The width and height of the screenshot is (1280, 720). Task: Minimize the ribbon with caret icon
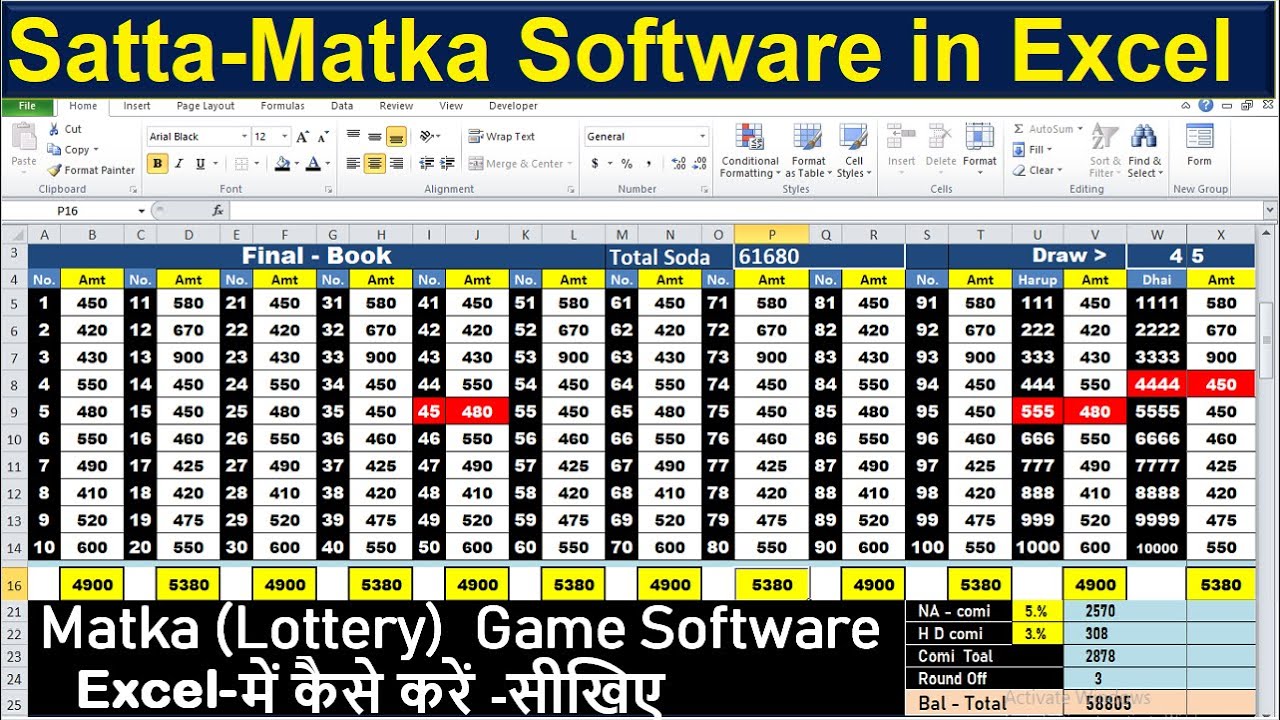[1188, 106]
